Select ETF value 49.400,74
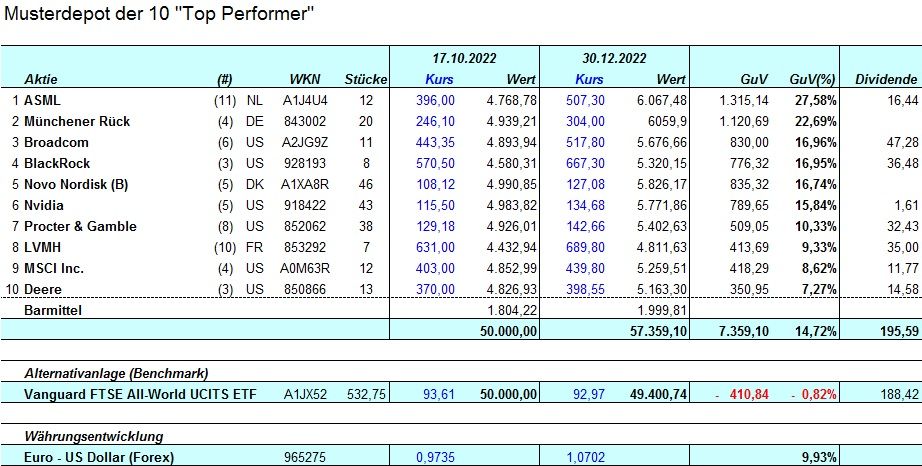This screenshot has width=922, height=466. coord(657,394)
